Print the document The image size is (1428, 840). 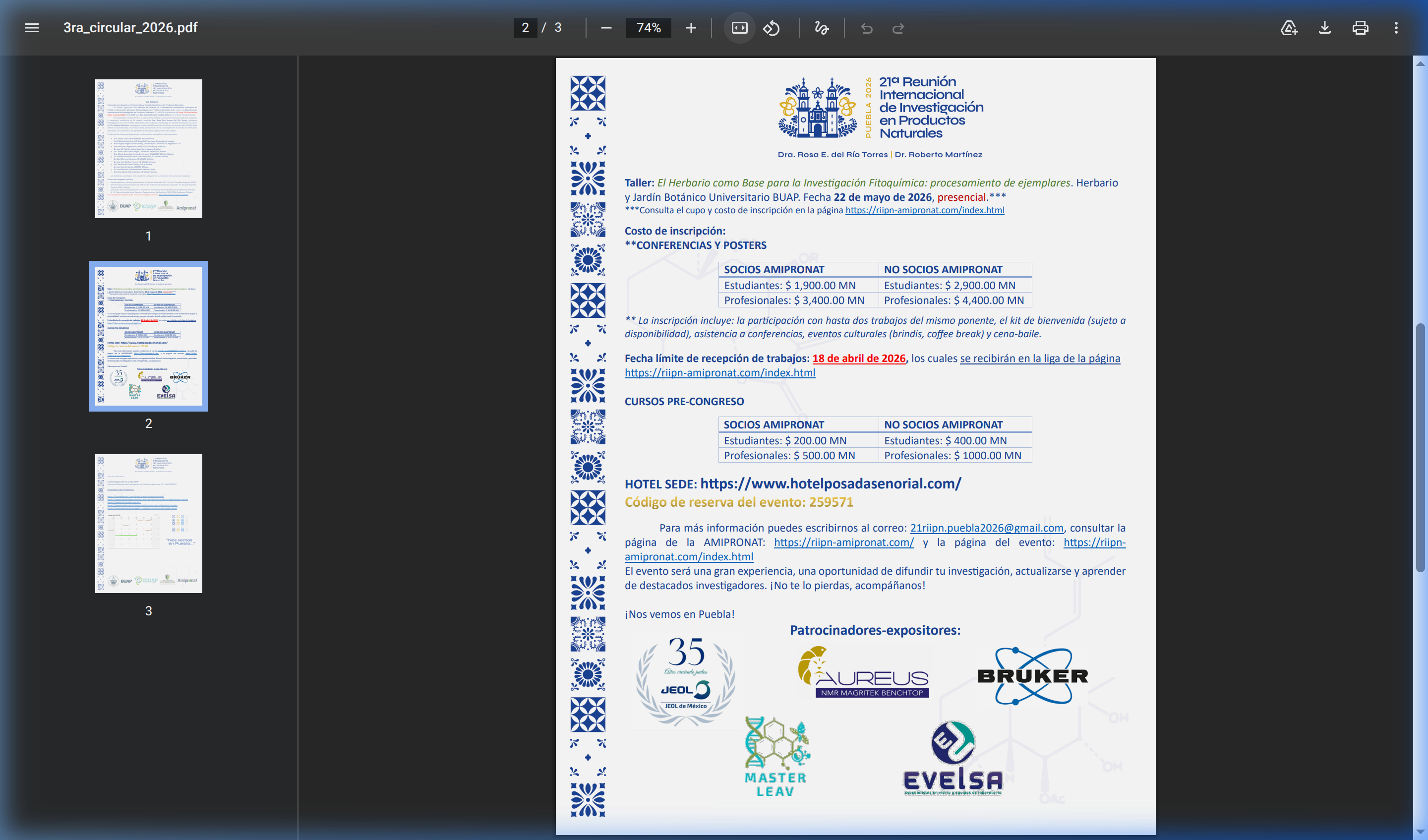[1360, 28]
